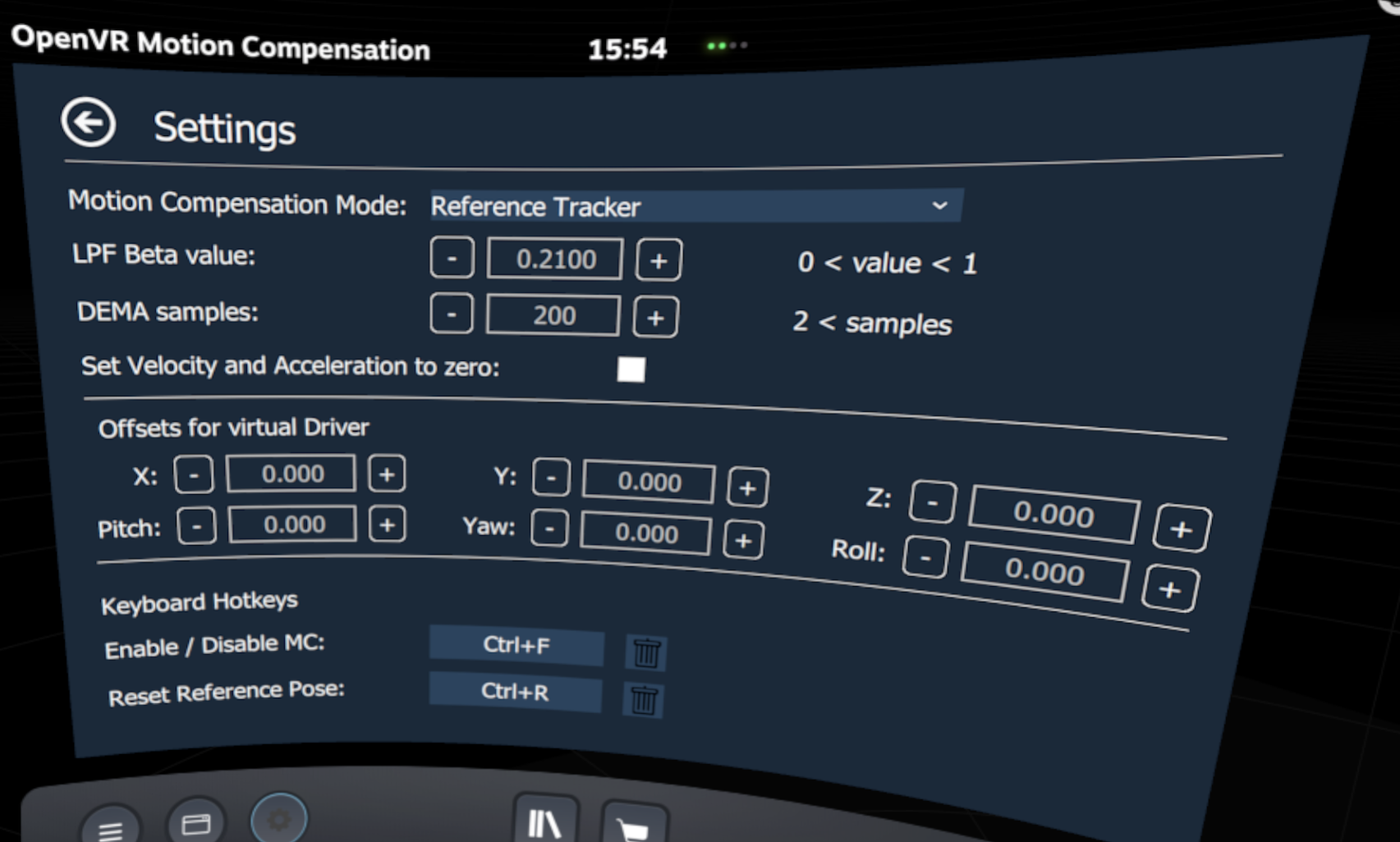Click the OpenVR Motion Compensation title

[221, 43]
